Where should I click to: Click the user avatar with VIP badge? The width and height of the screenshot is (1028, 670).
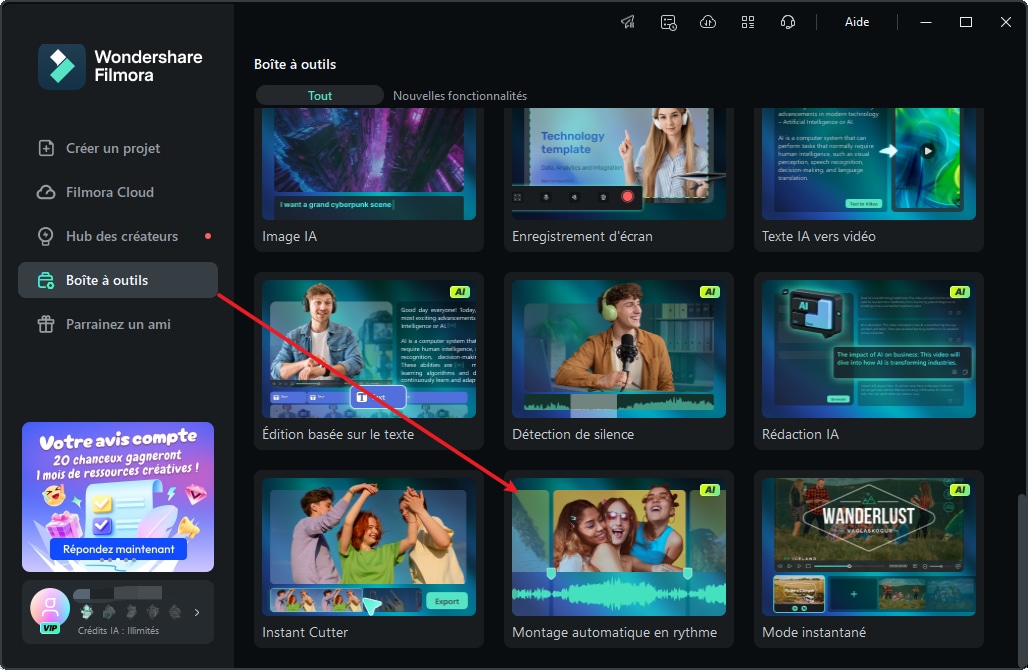(x=50, y=610)
